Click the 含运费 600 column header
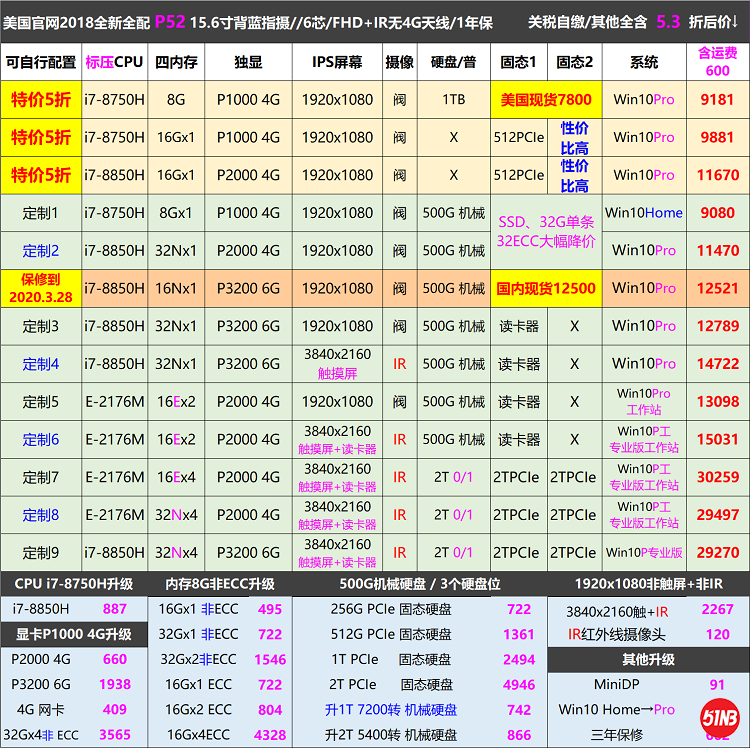Screen dimensions: 750x748 [x=717, y=62]
